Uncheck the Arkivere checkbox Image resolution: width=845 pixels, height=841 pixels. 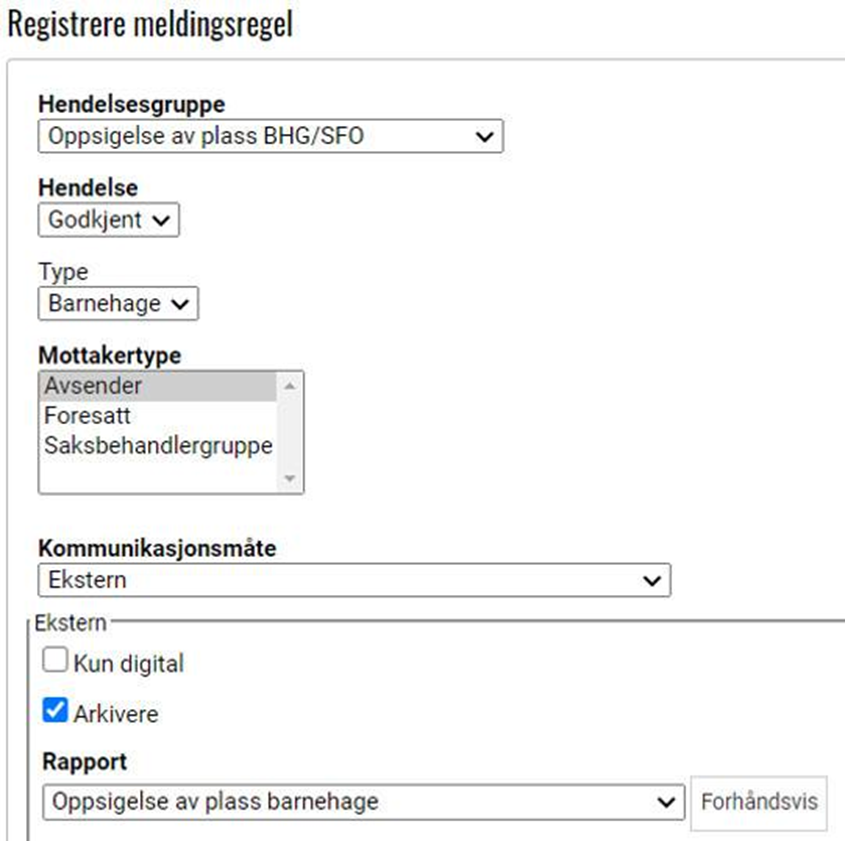click(56, 712)
